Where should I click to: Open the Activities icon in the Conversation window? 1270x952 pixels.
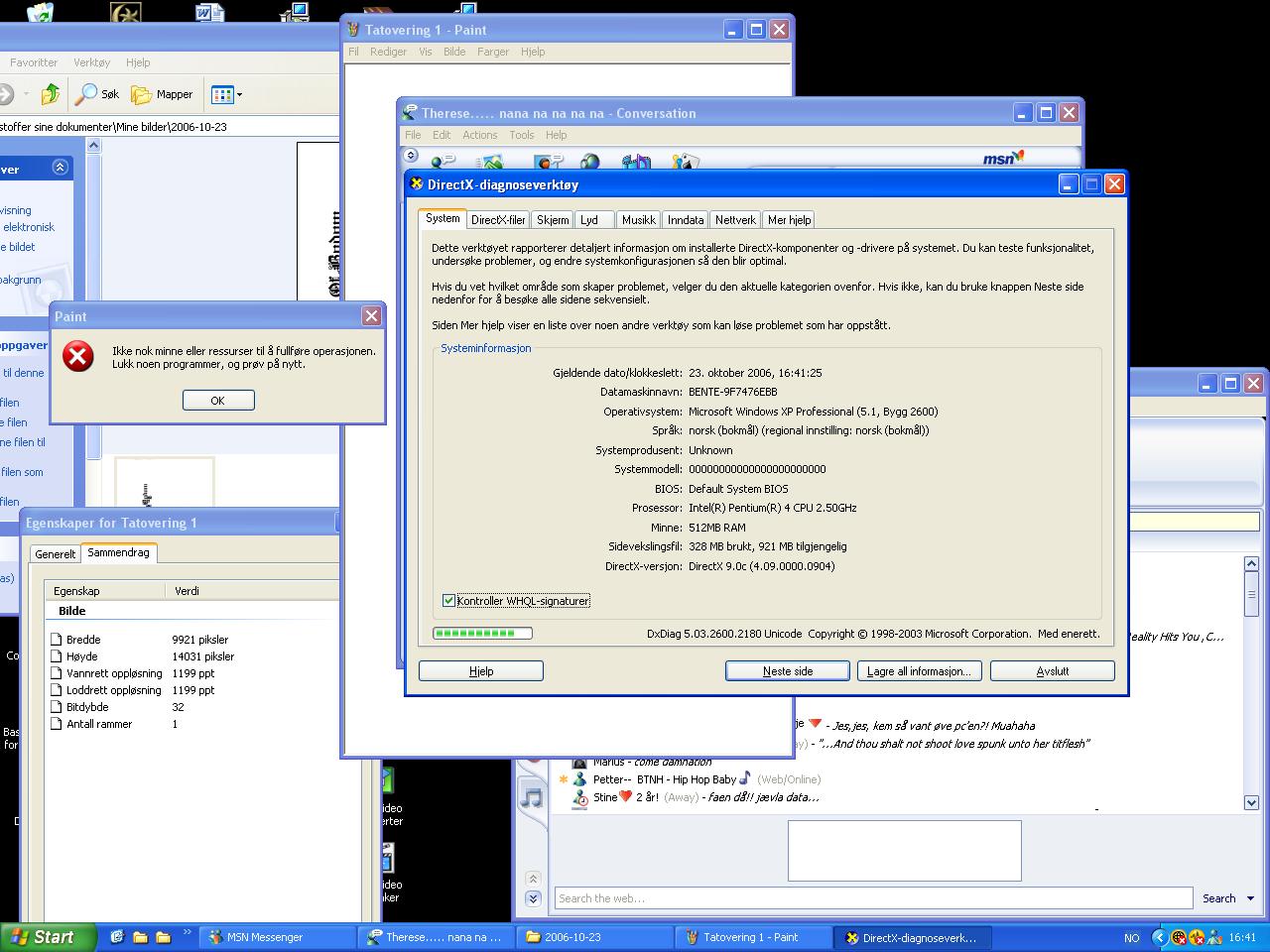[636, 162]
